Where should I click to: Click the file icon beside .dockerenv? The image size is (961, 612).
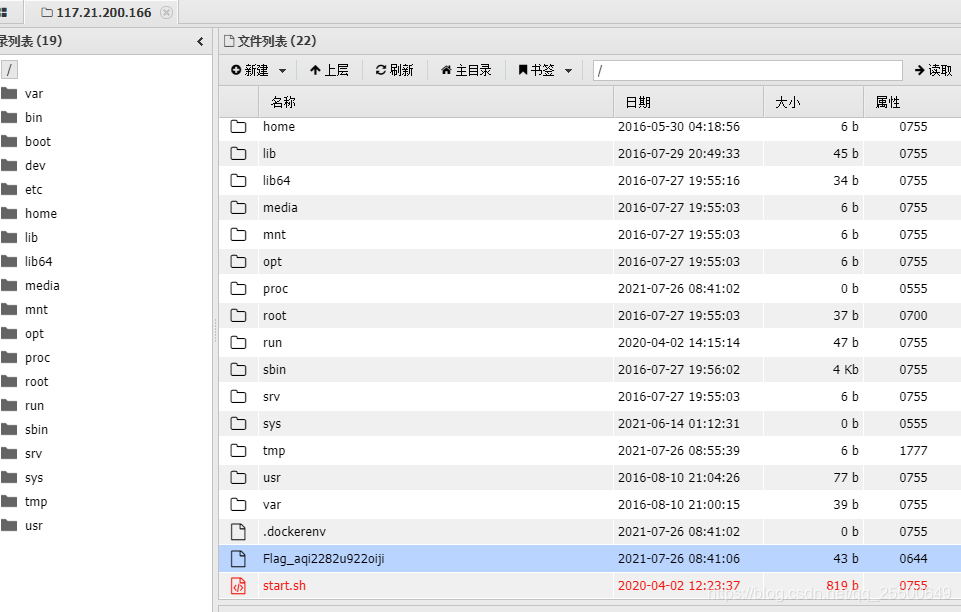[x=238, y=531]
